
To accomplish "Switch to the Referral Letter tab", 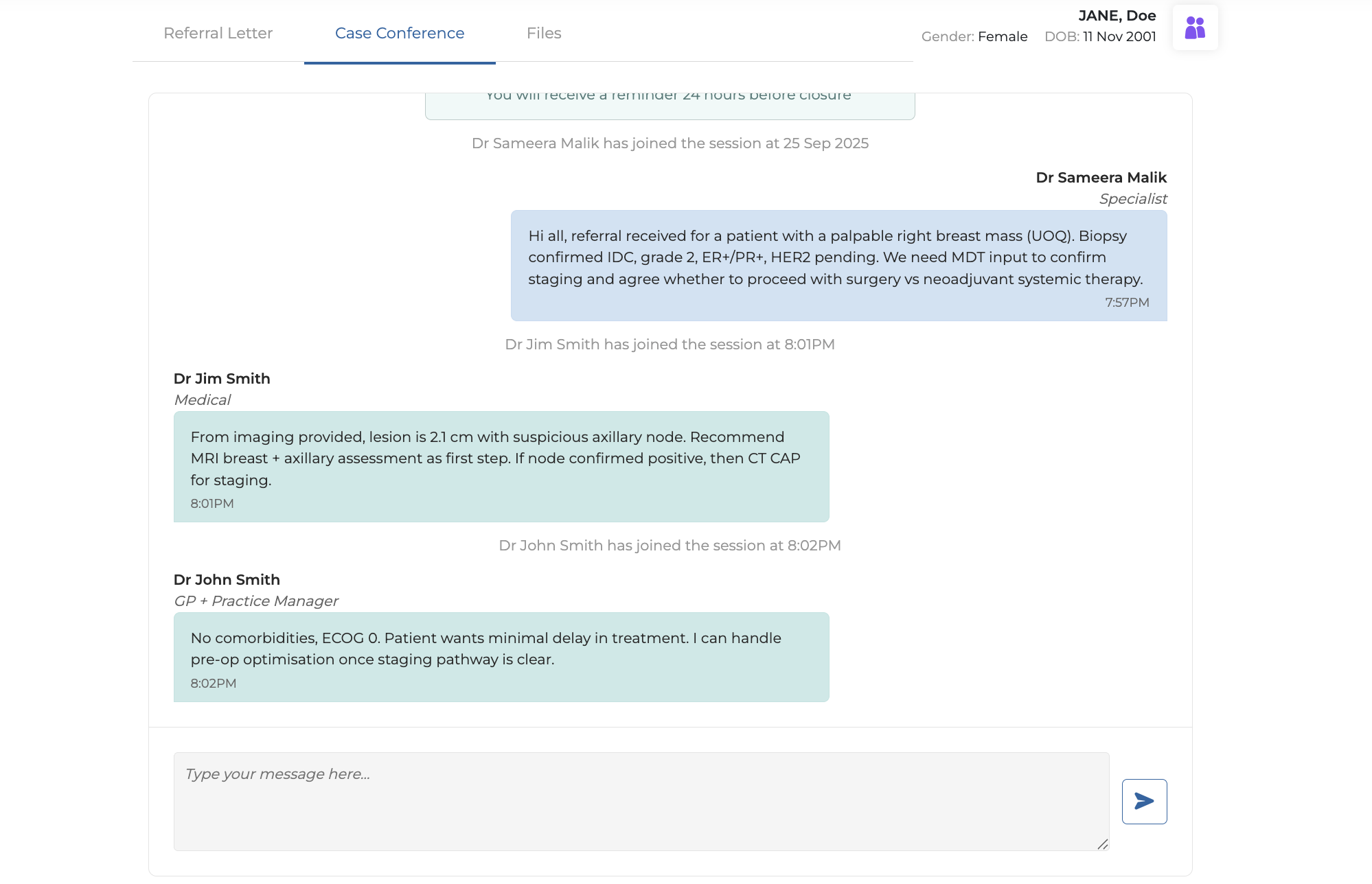I will pos(218,33).
